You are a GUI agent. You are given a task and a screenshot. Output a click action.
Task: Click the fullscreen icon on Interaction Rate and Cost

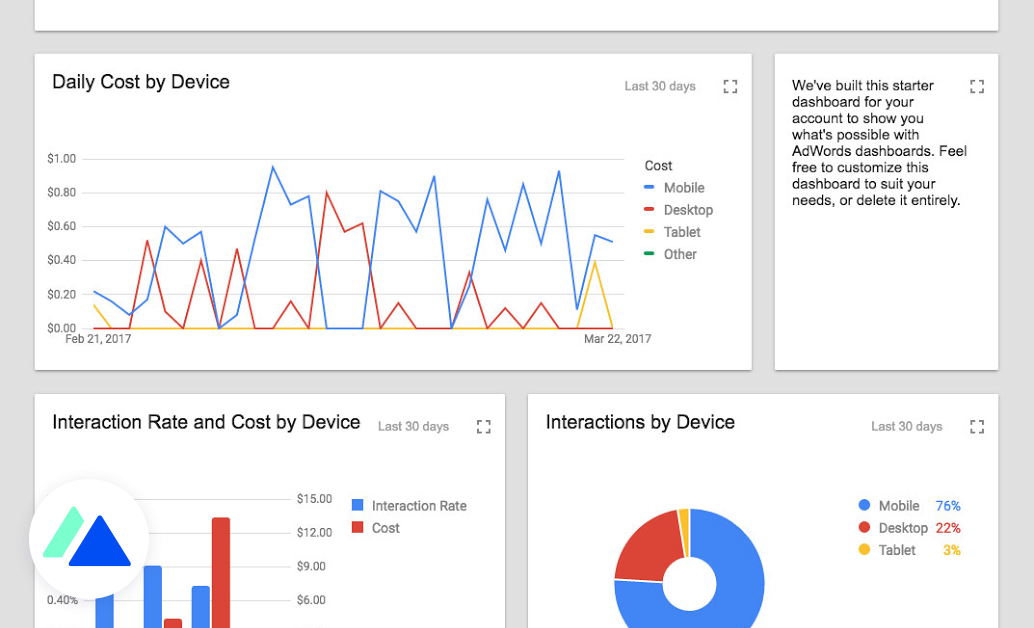click(x=483, y=426)
